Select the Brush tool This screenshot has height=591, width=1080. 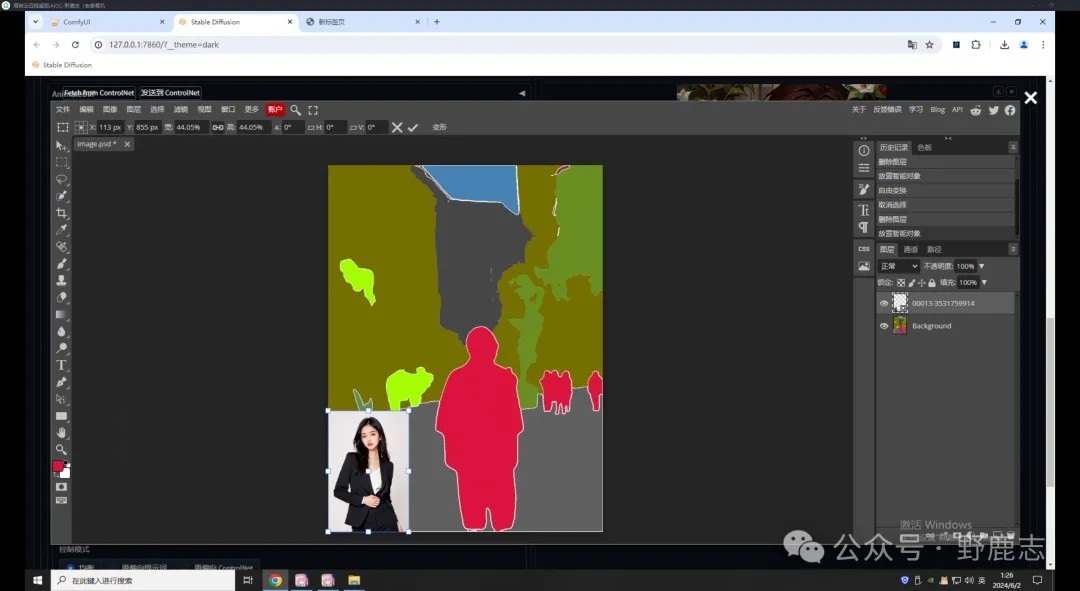click(x=61, y=264)
